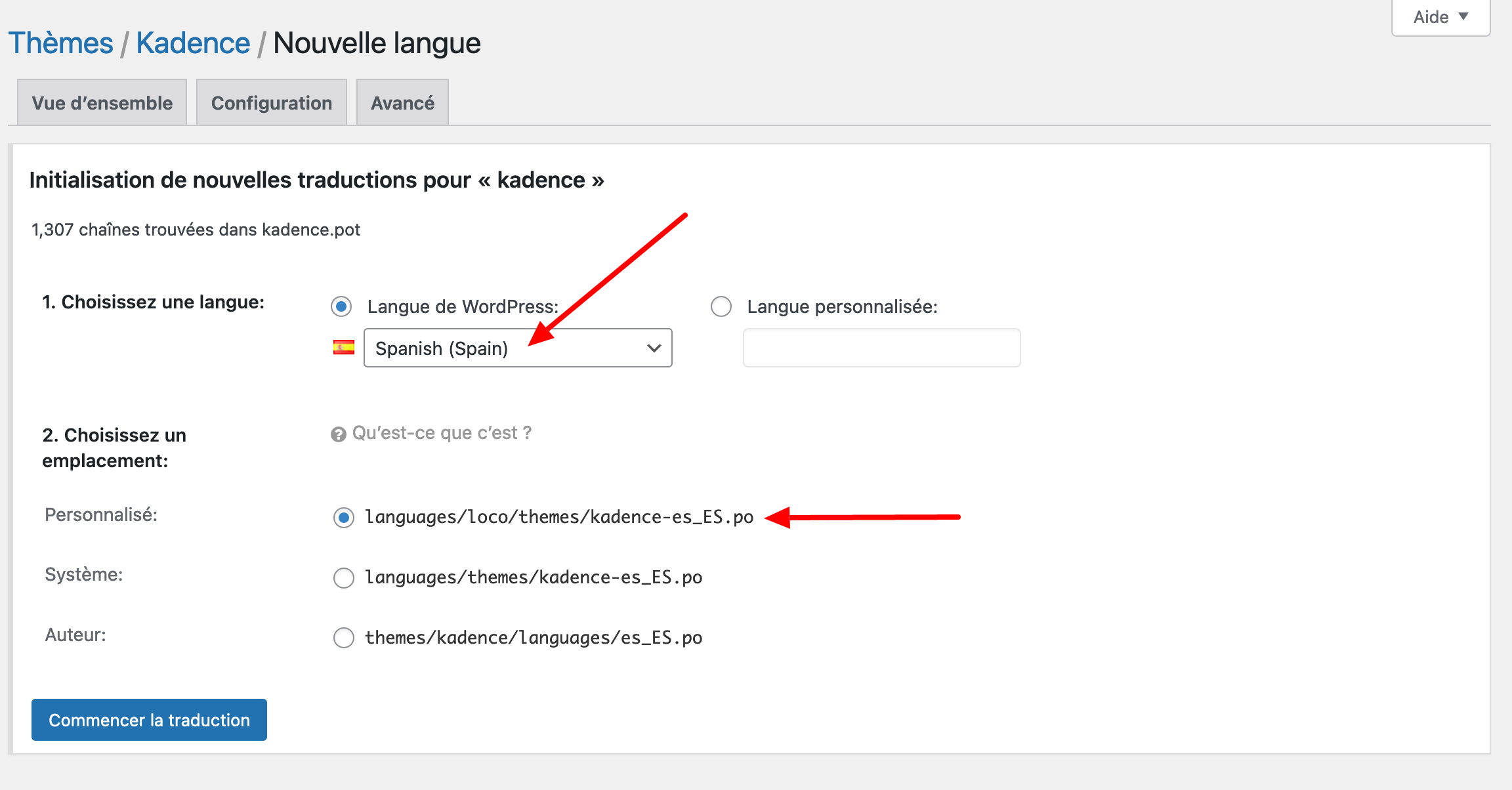Click the '1,307 chaînes trouvées dans kadence.pot' text
The width and height of the screenshot is (1512, 790).
pos(196,230)
